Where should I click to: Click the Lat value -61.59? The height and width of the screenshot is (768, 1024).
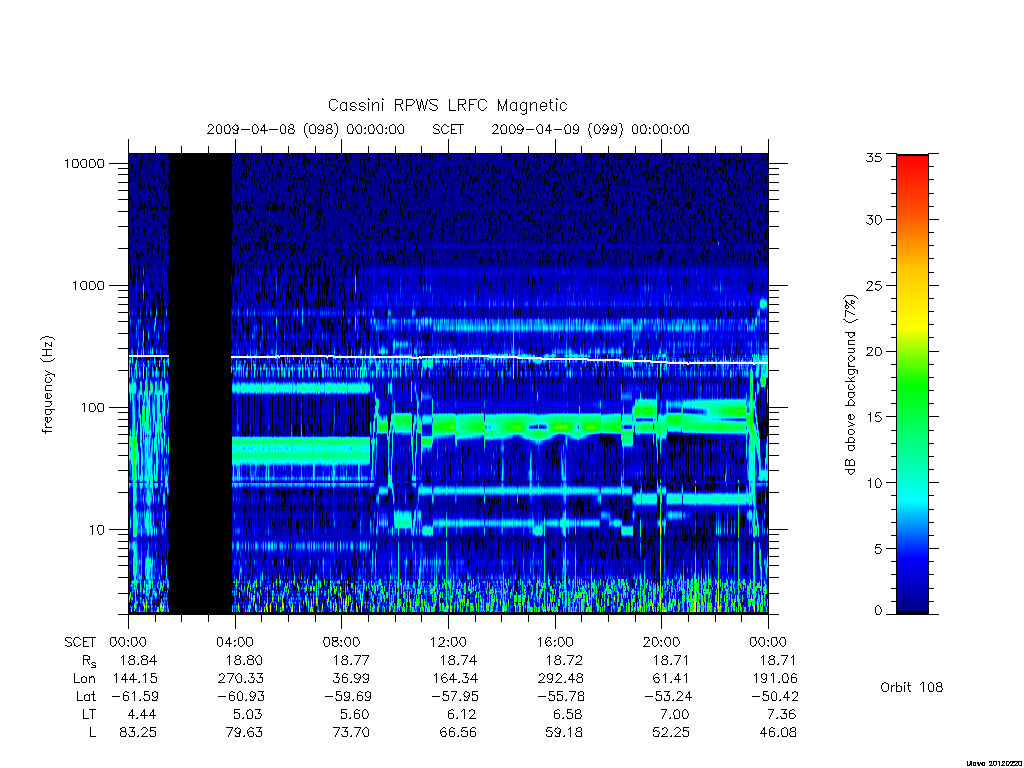135,696
